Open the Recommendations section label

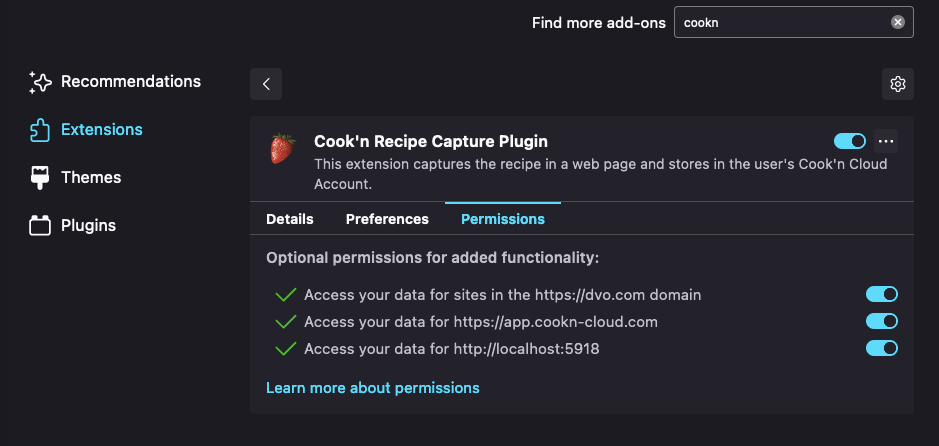click(131, 82)
